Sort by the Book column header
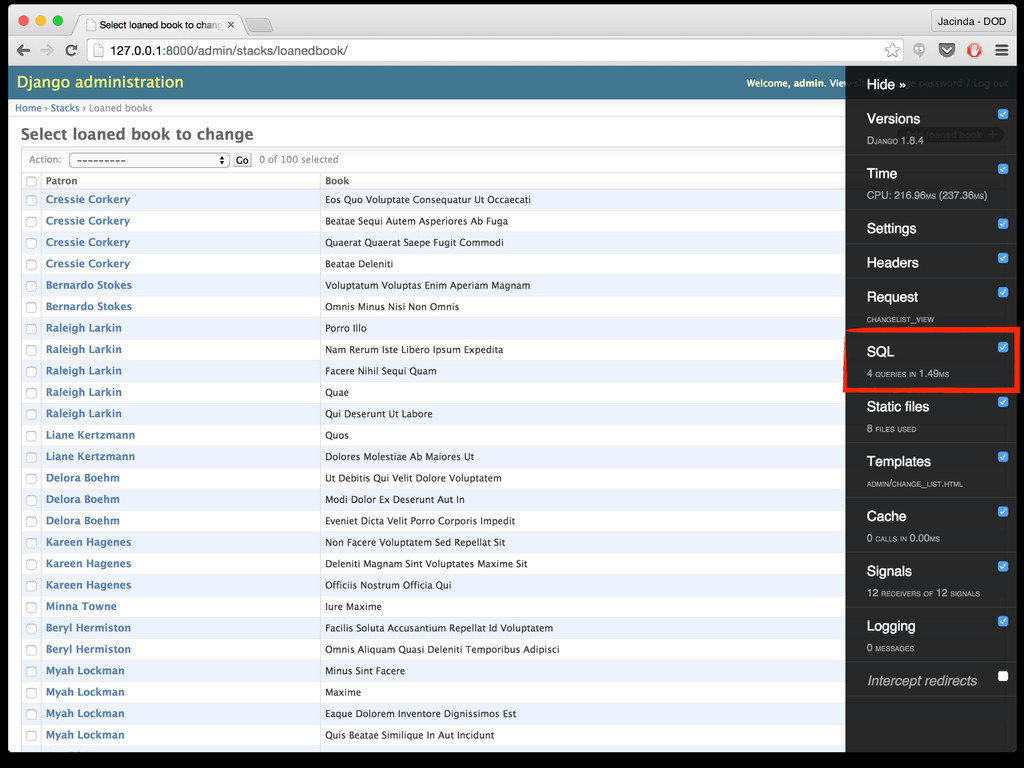Viewport: 1024px width, 768px height. pos(337,181)
